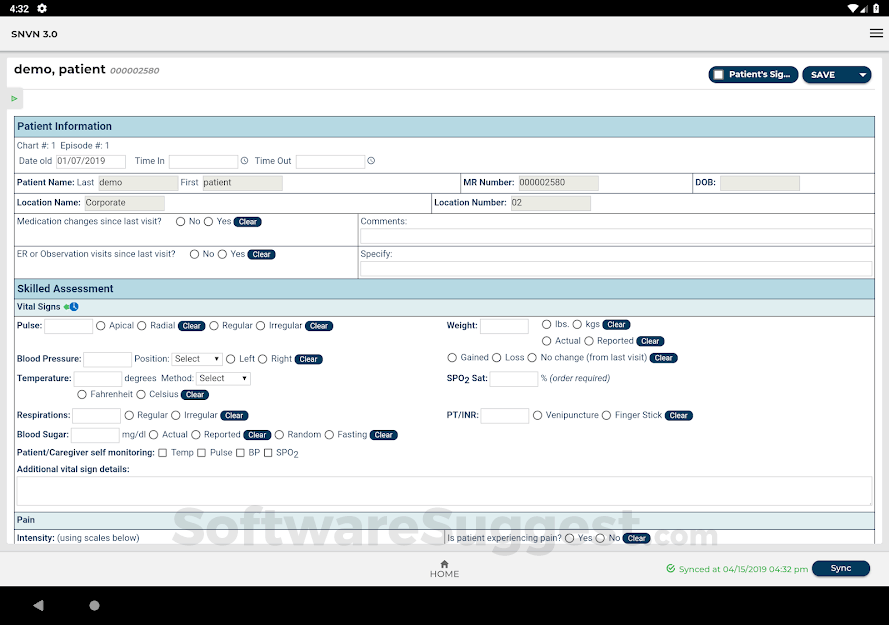Click the clock icon beside Time Out
Screen dimensions: 889x625
coord(370,160)
